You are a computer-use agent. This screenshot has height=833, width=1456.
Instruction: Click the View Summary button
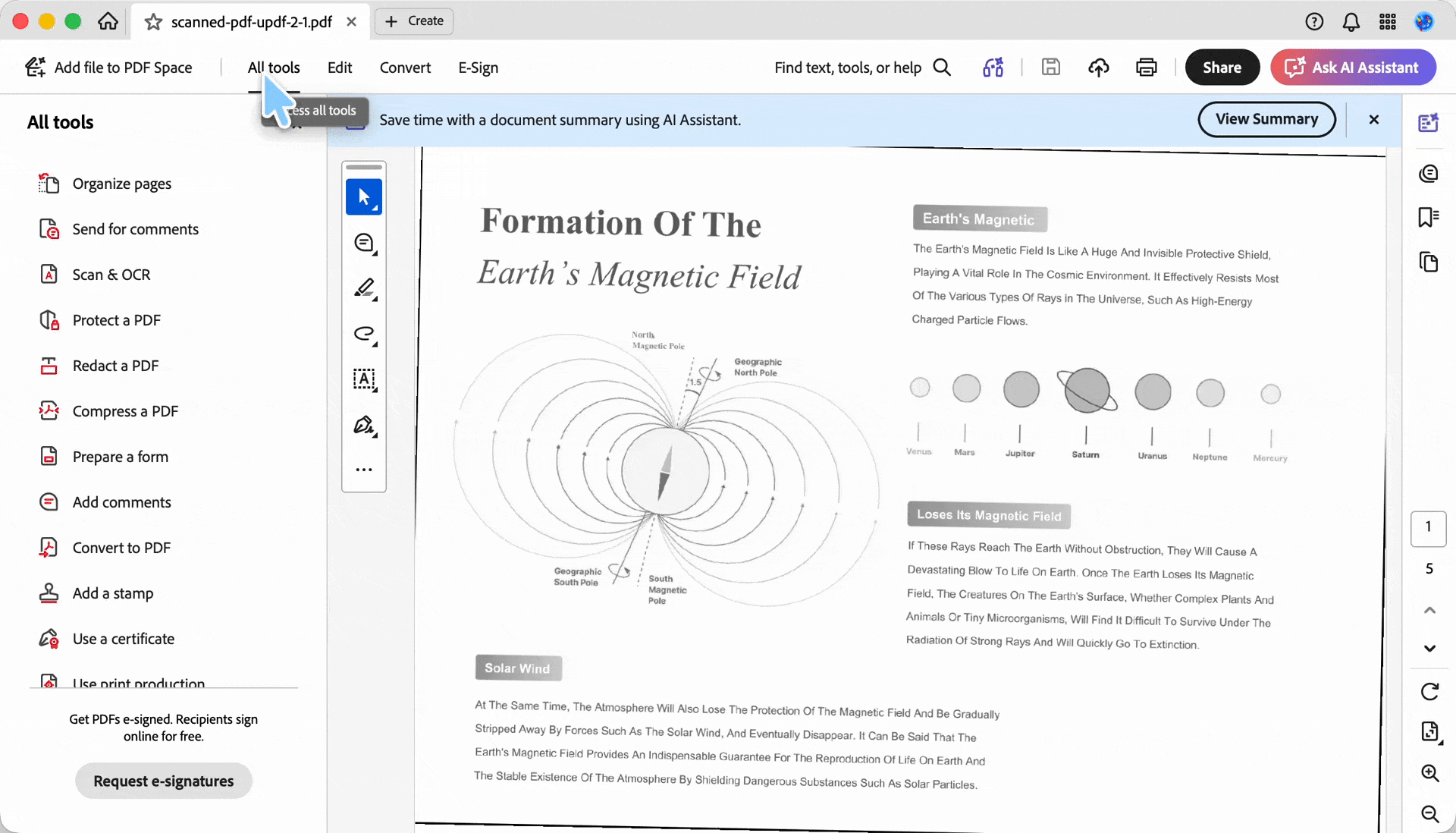1266,119
